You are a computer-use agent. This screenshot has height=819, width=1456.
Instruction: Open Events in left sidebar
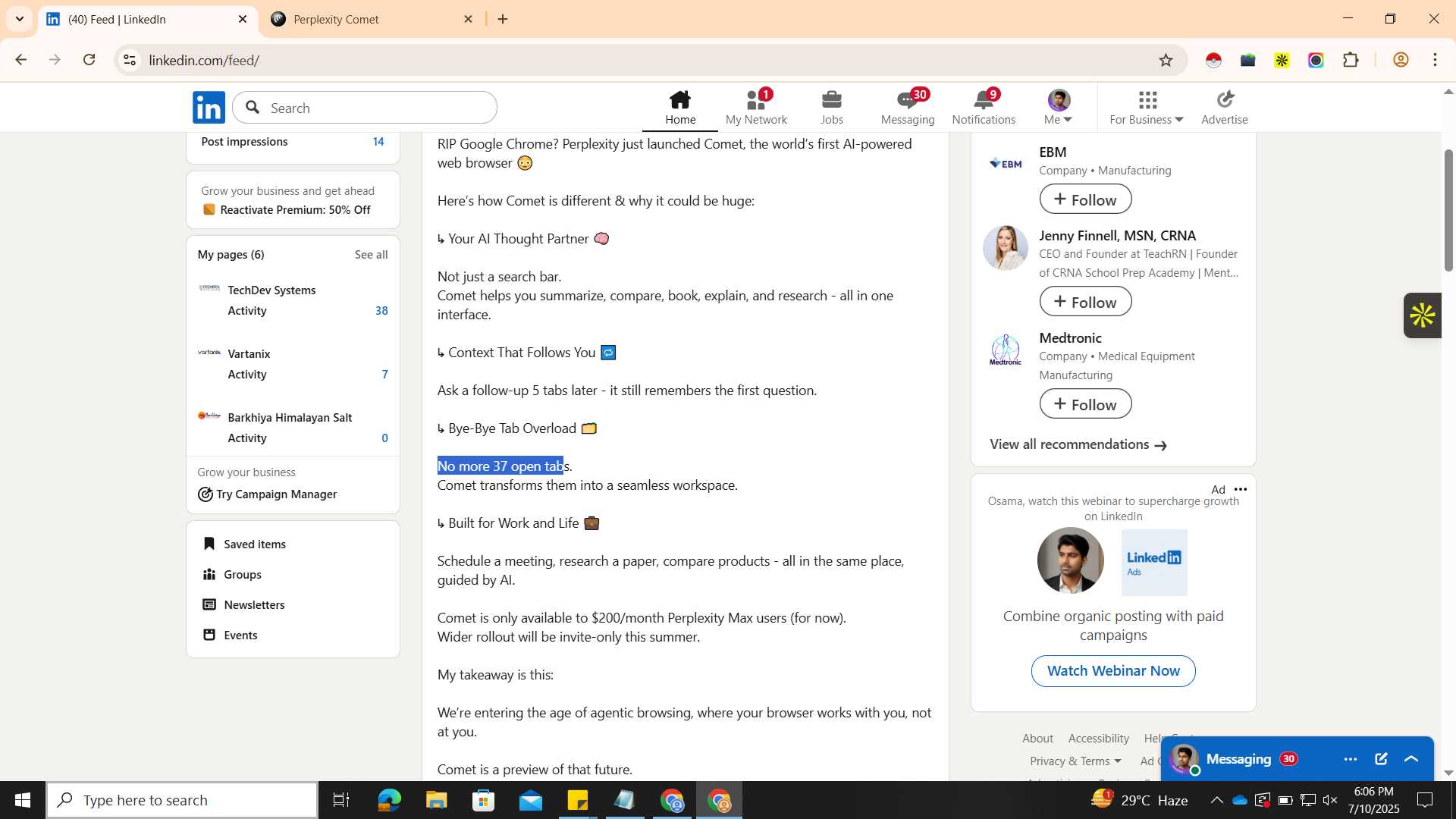(230, 635)
